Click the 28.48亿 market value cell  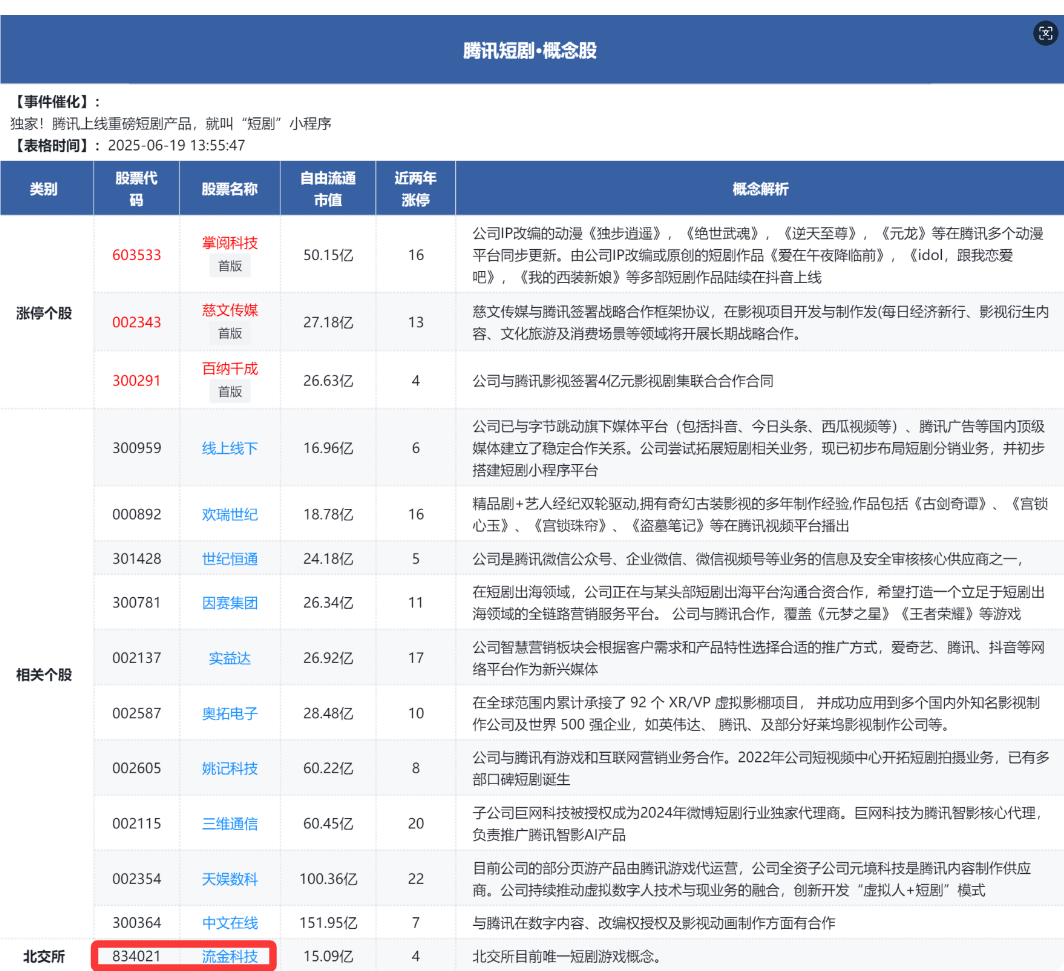click(x=328, y=713)
